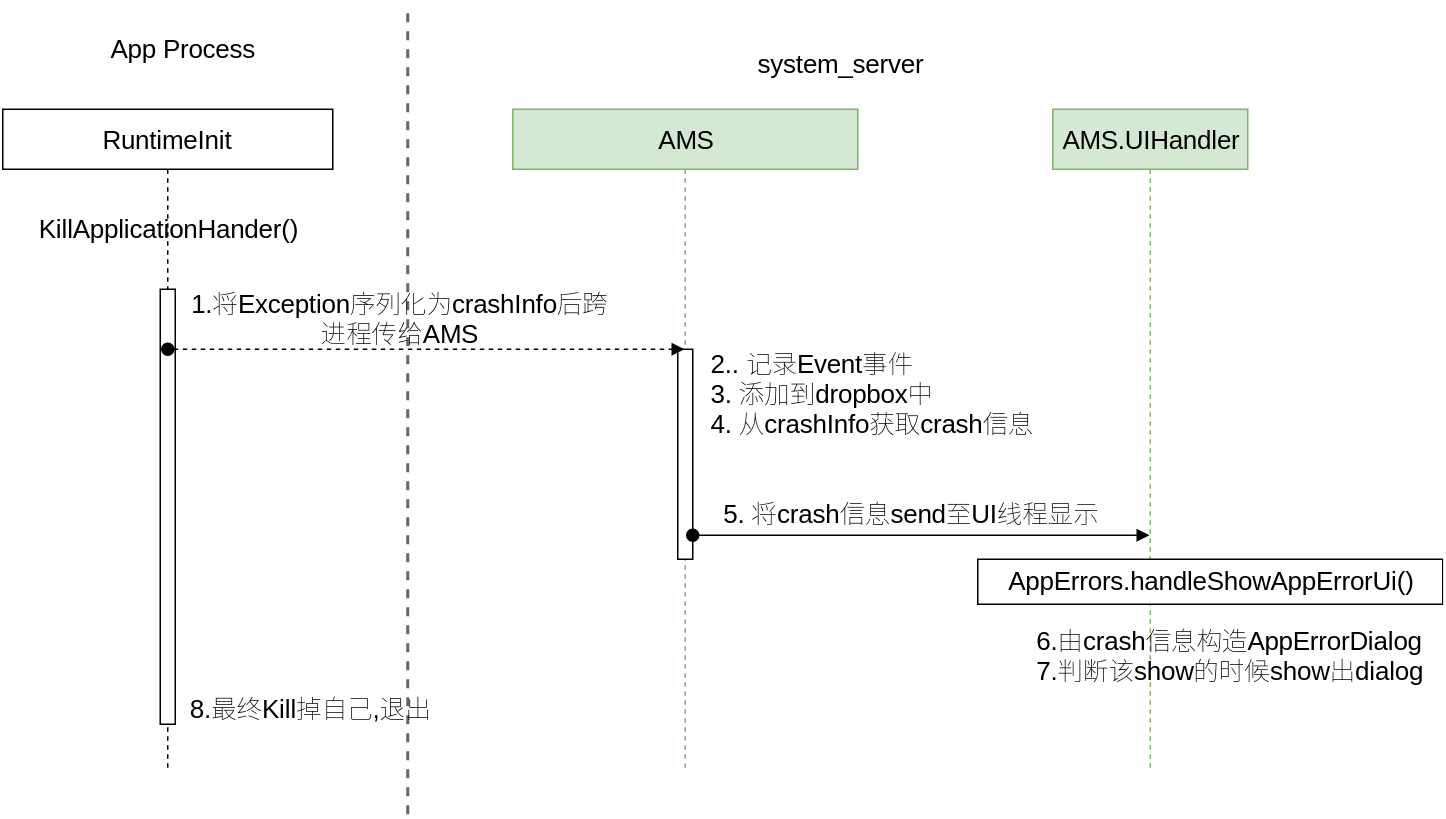The image size is (1446, 819).
Task: Select the AMS activation bar
Action: tap(685, 450)
